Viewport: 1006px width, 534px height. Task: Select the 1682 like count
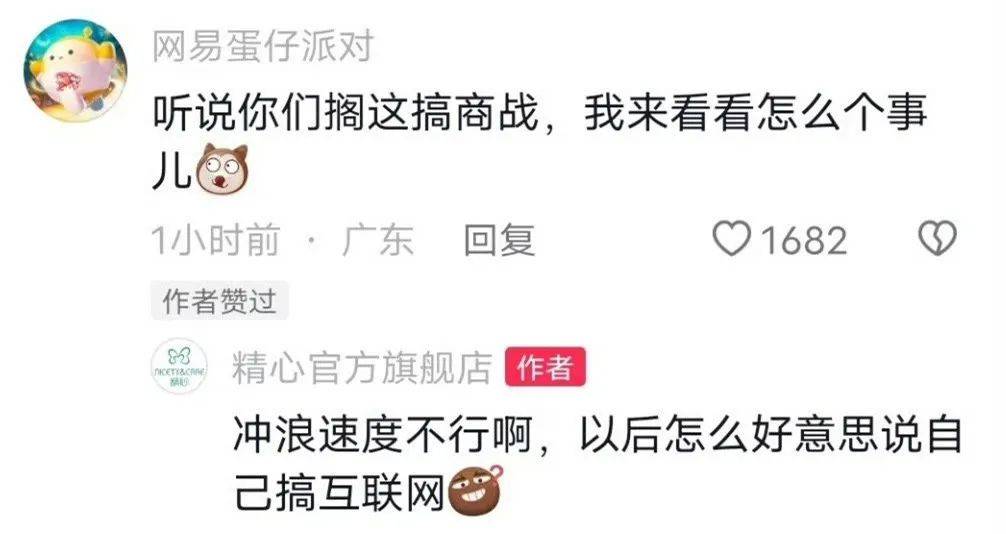pos(804,241)
